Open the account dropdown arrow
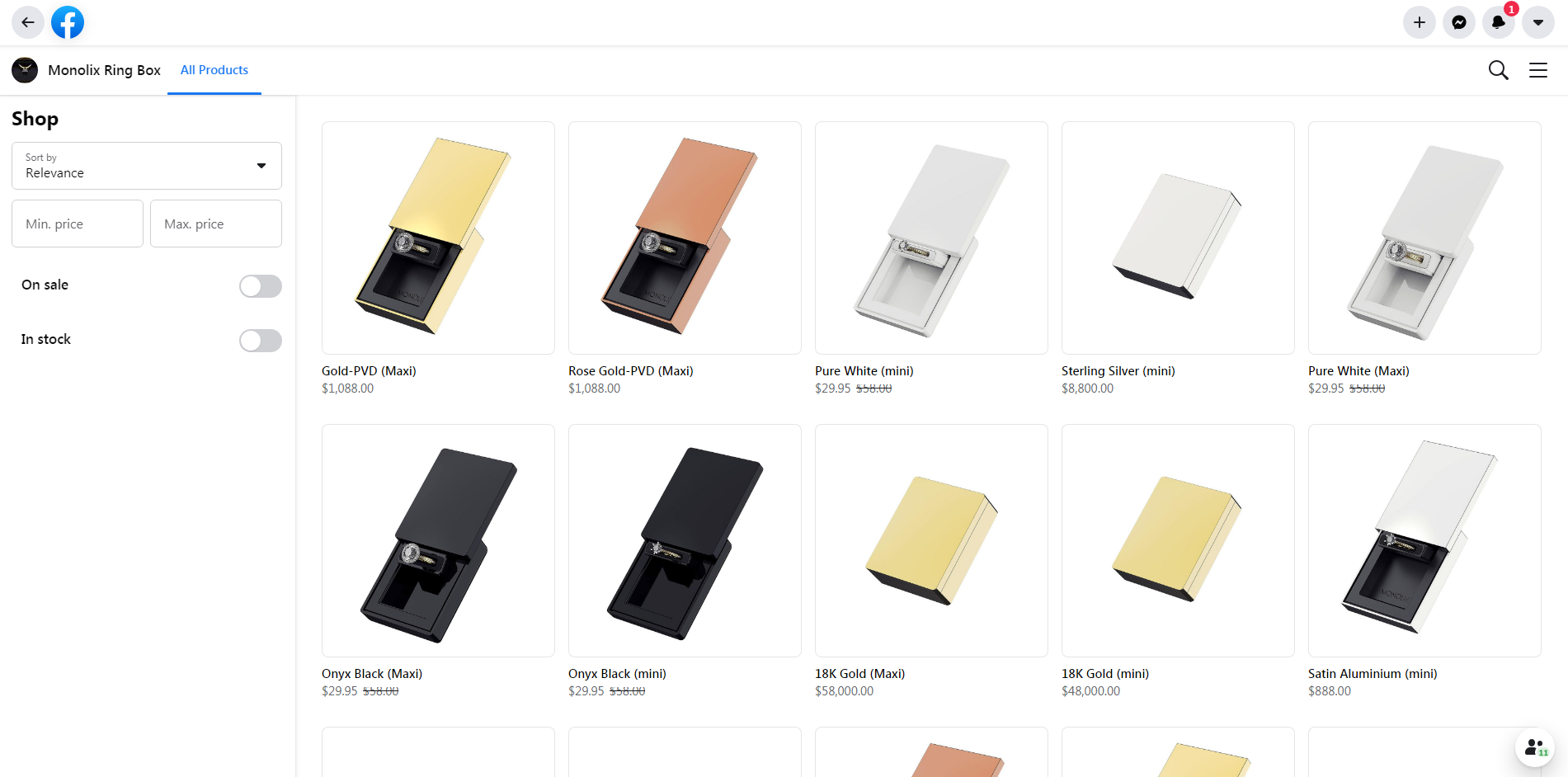The width and height of the screenshot is (1568, 777). point(1537,22)
